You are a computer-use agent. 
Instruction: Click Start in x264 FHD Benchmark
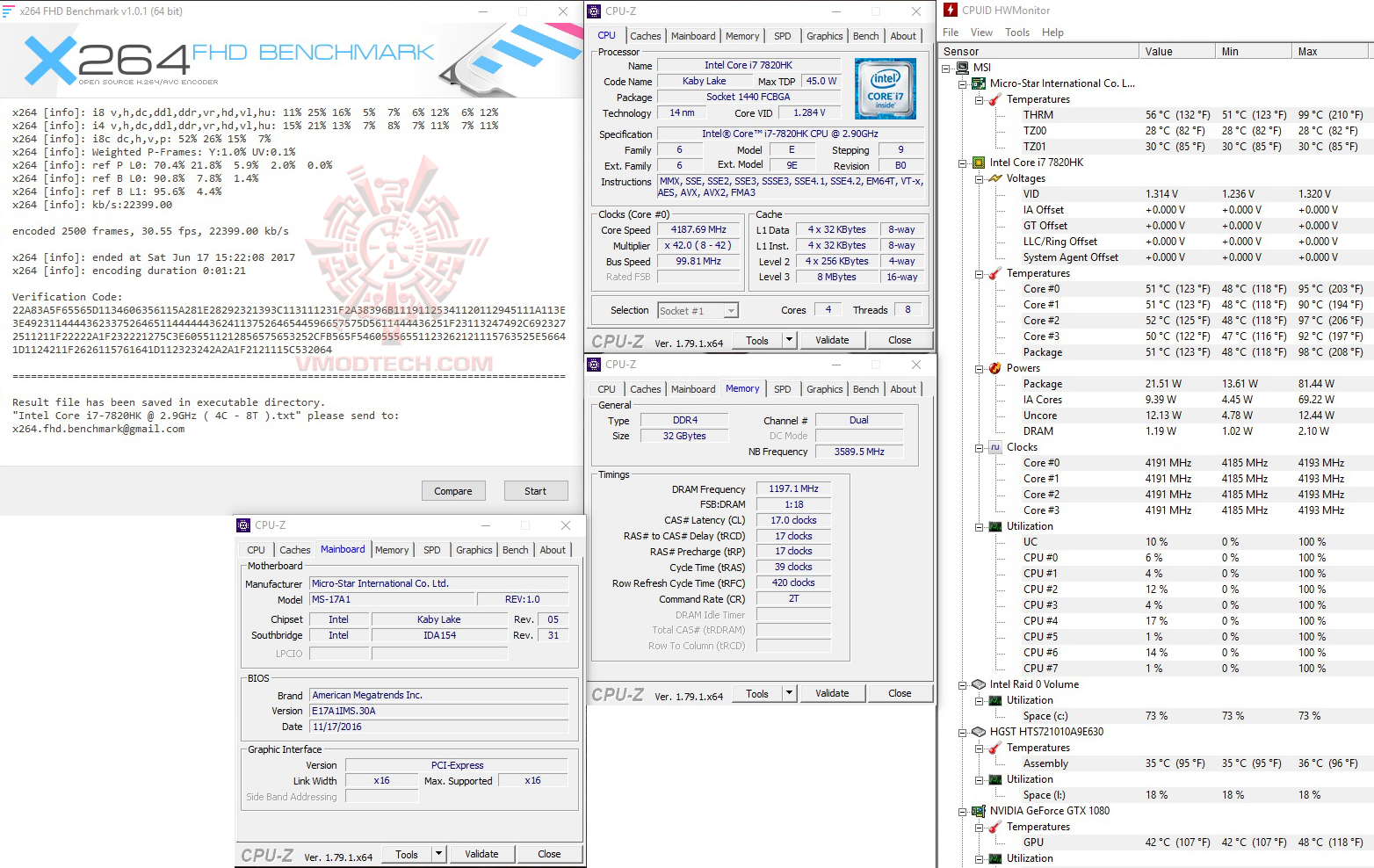535,490
